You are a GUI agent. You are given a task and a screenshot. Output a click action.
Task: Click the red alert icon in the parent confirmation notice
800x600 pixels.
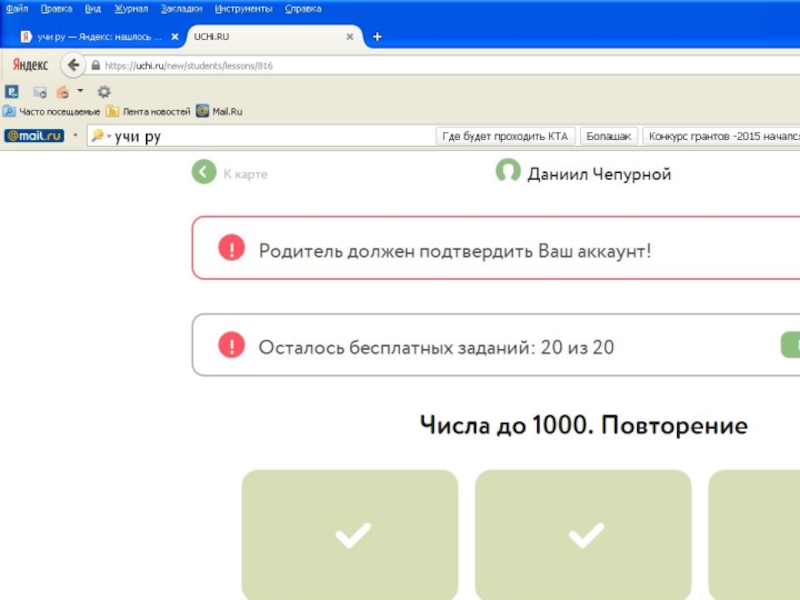tap(232, 247)
